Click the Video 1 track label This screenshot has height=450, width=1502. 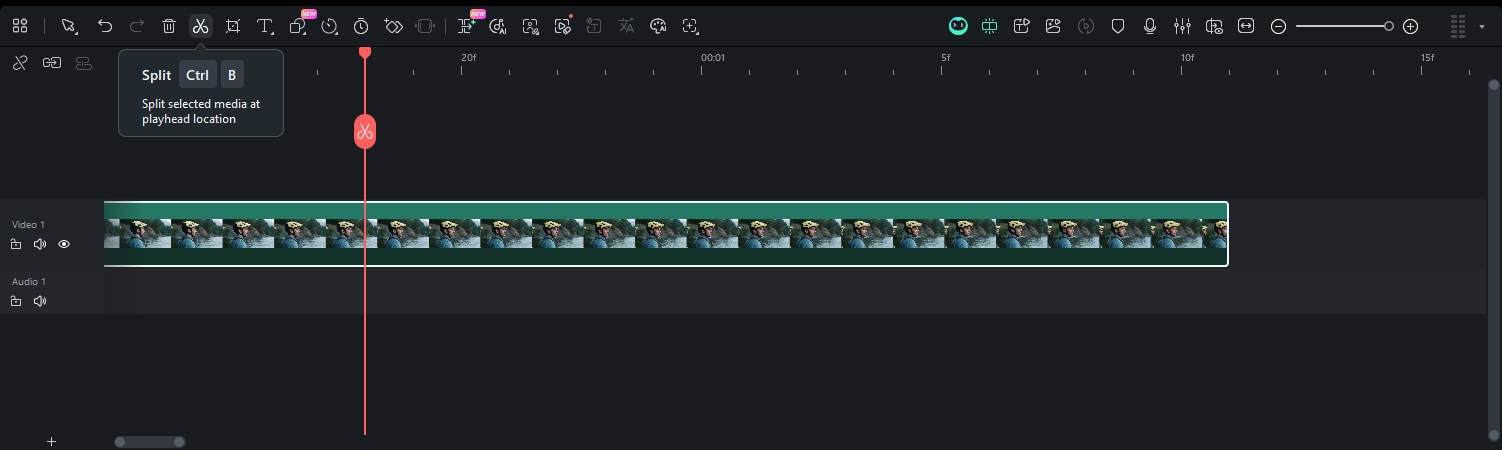28,225
